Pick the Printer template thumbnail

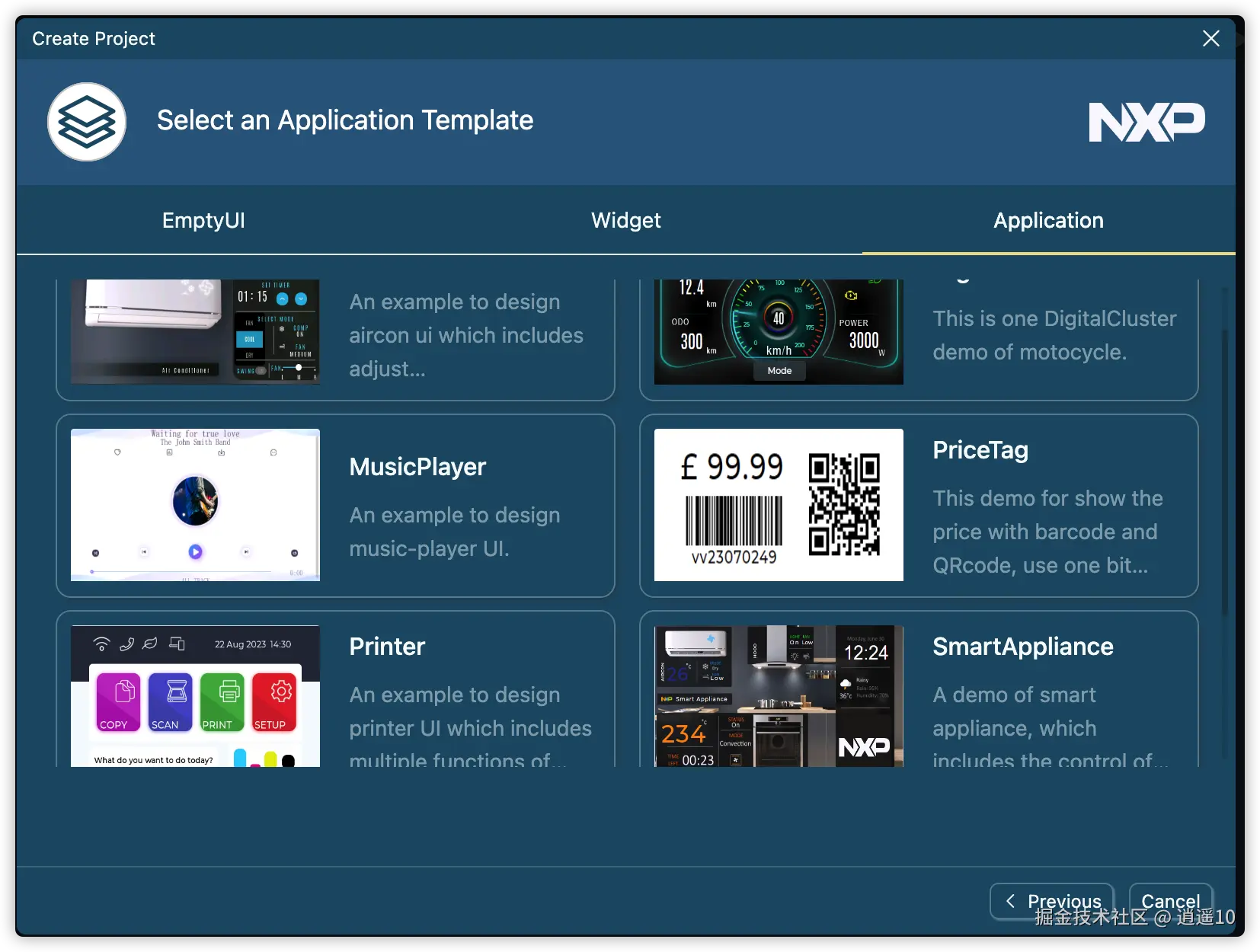(x=195, y=696)
